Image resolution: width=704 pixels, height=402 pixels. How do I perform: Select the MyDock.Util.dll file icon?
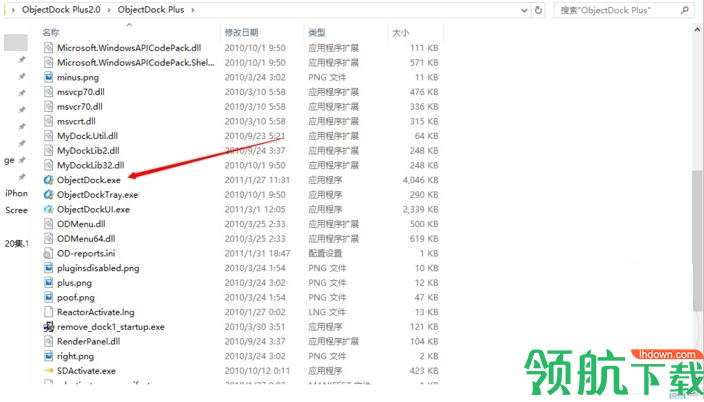[x=48, y=136]
